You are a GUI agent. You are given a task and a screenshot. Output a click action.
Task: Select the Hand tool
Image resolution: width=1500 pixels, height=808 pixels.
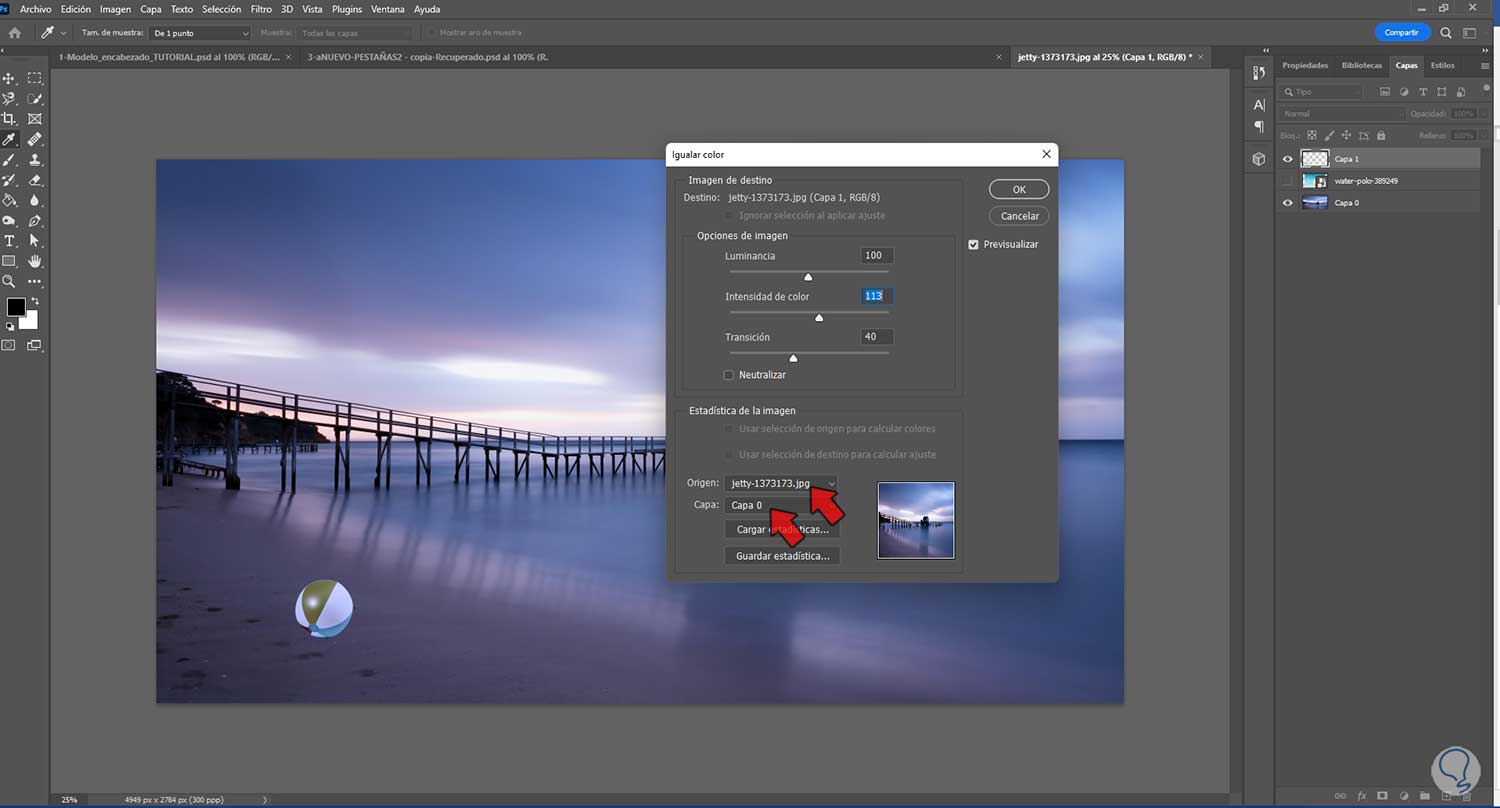pos(35,261)
